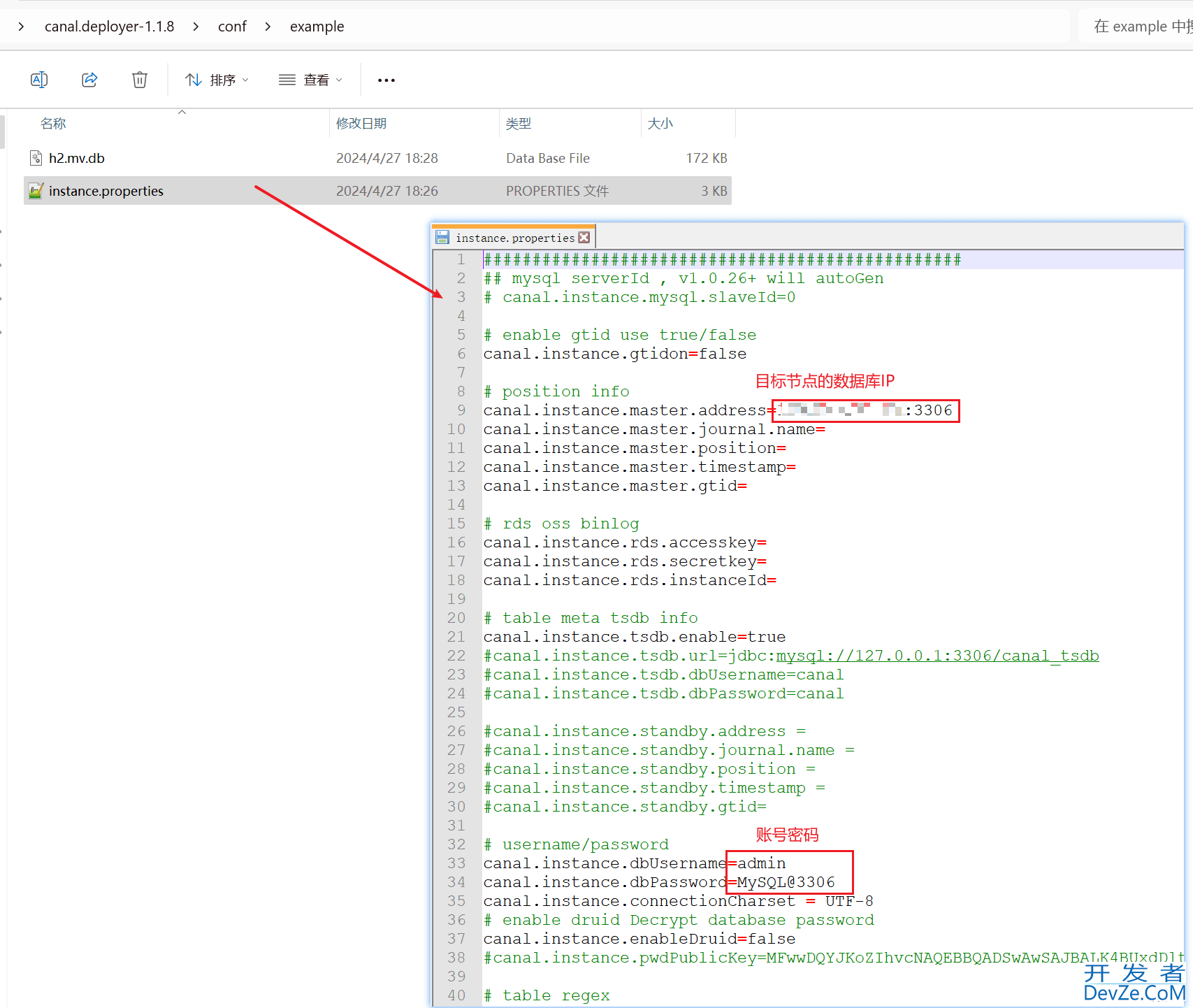
Task: Click the 172 KB size cell
Action: 707,159
